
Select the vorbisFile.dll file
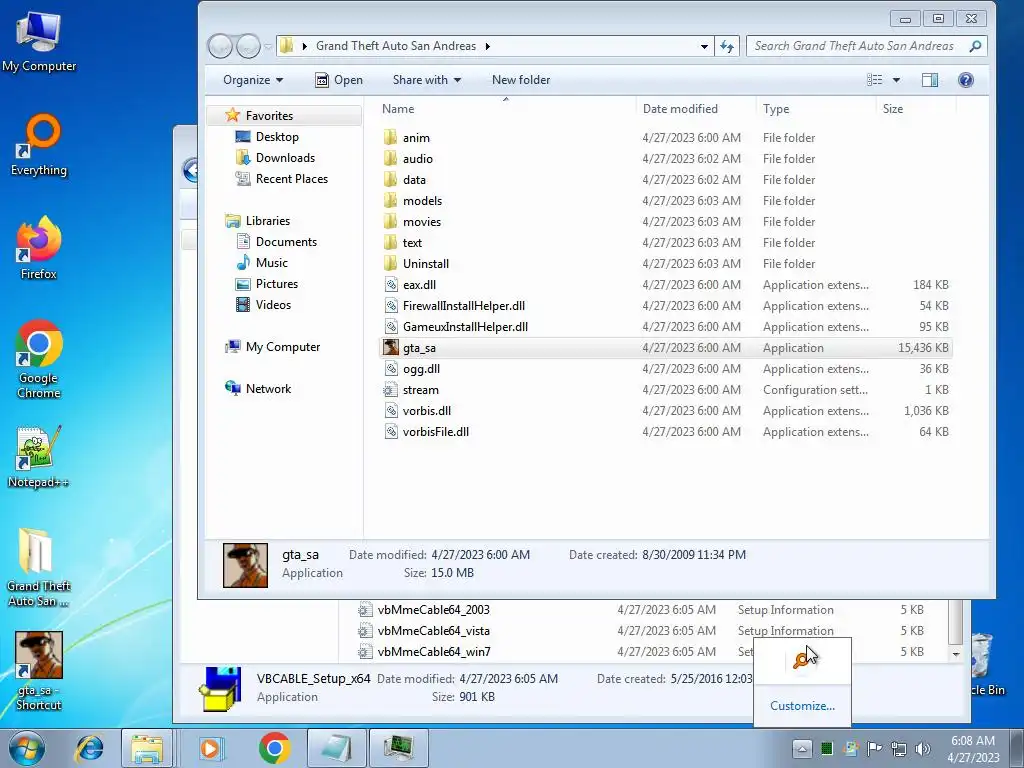666,431
